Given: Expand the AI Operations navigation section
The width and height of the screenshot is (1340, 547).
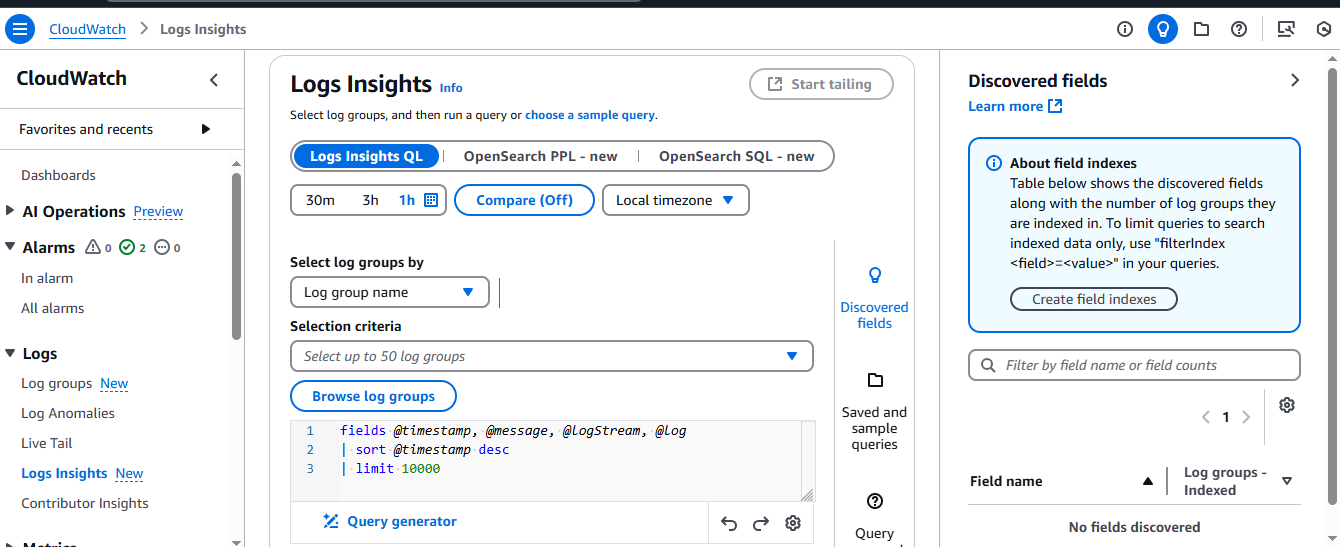Looking at the screenshot, I should [10, 211].
